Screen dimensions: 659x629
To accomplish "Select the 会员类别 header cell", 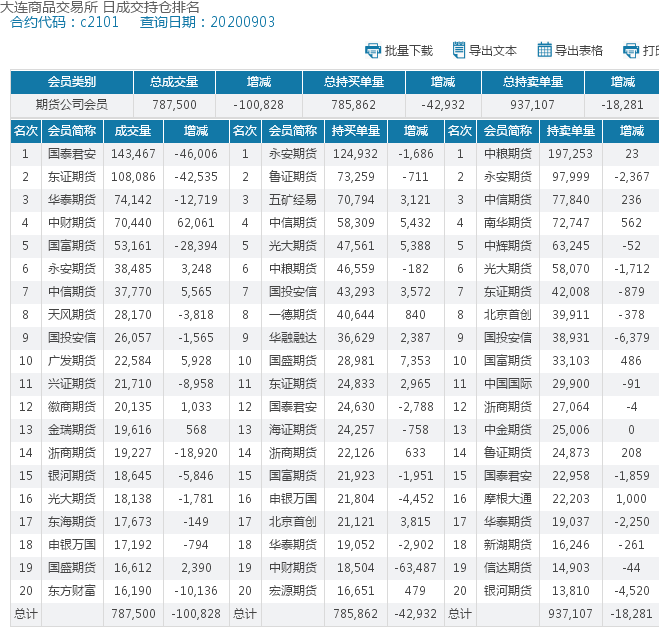I will coord(72,82).
